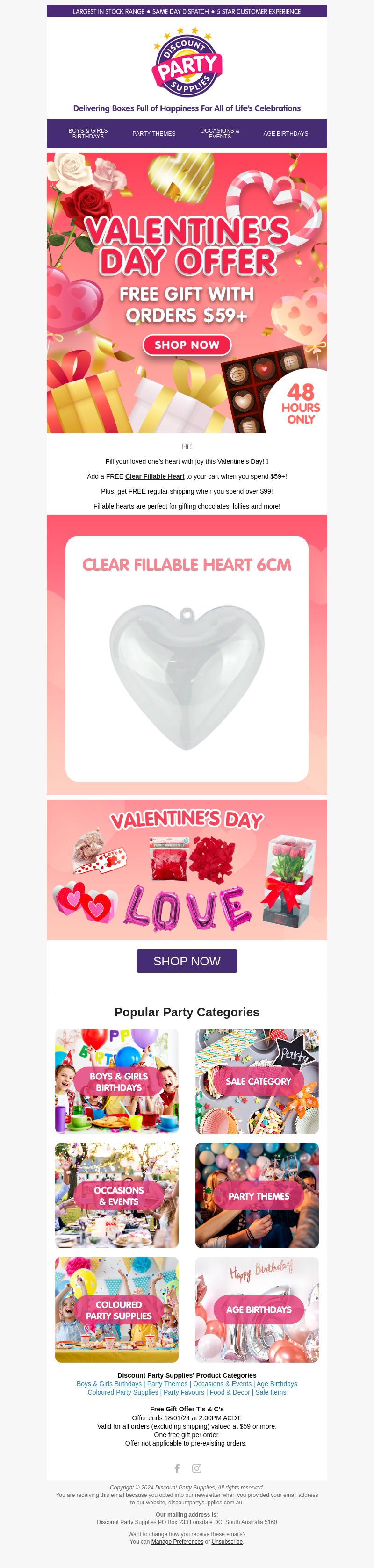Screen dimensions: 374x1568
Task: Click the Unsubscribe link
Action: [x=227, y=1542]
